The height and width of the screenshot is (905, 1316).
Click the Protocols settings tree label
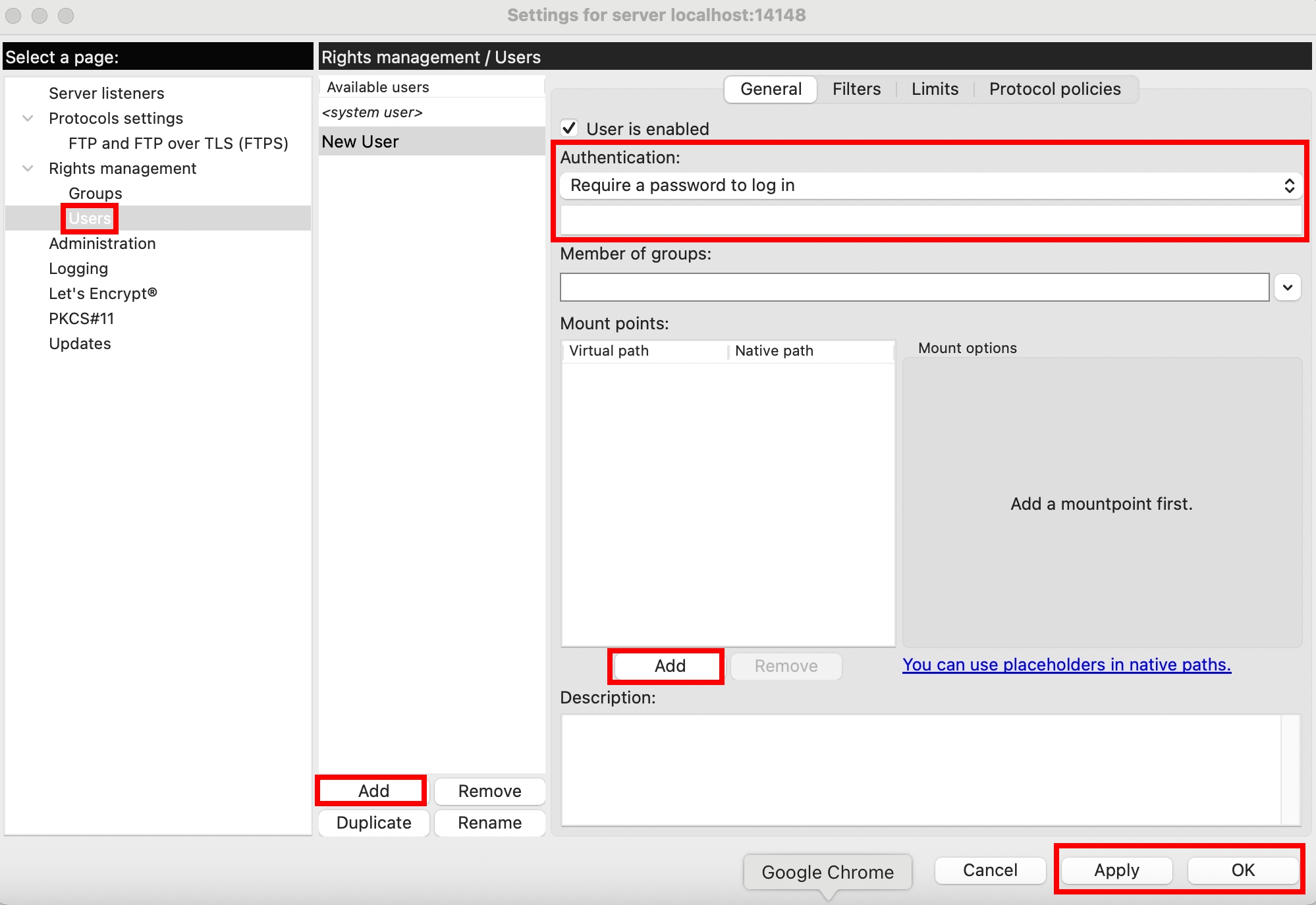[x=116, y=119]
